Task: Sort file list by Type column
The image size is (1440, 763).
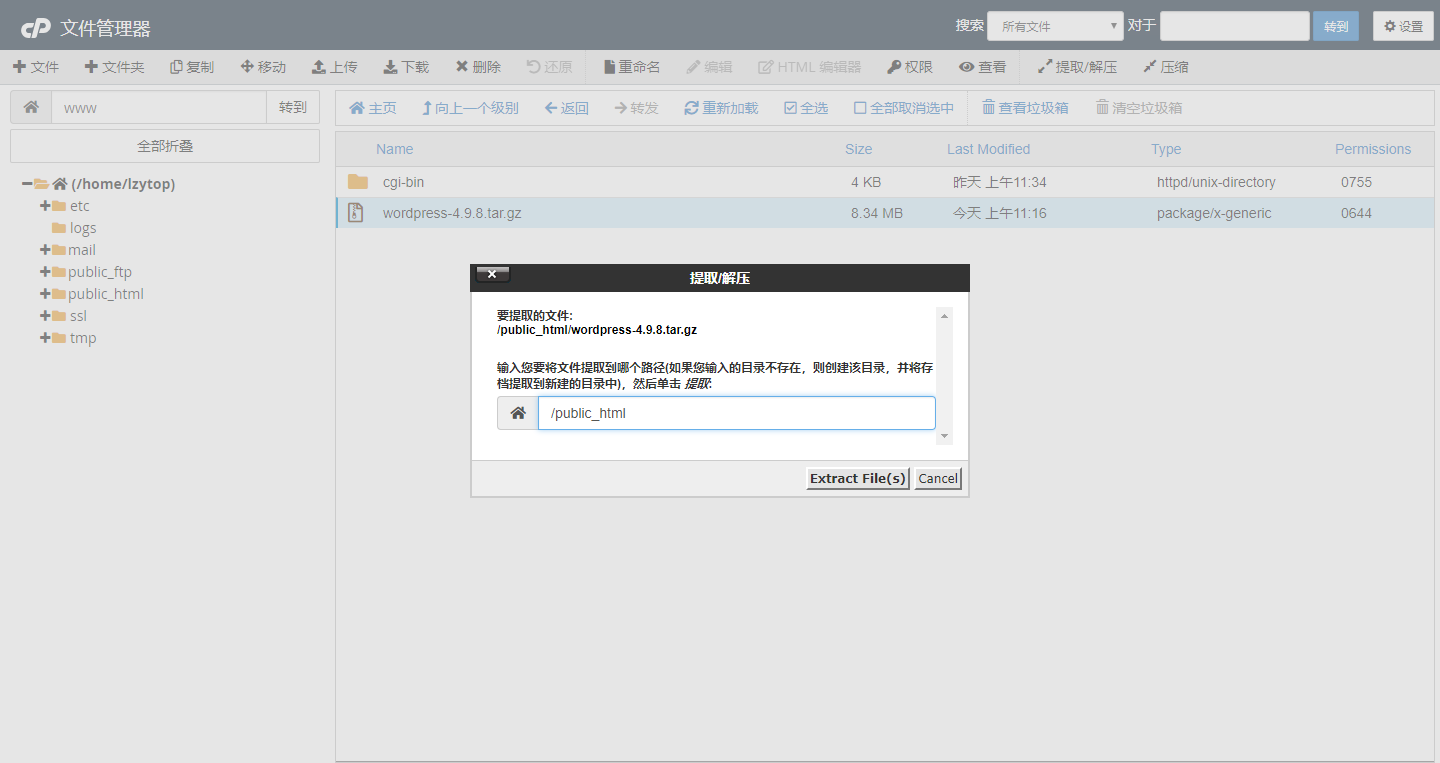Action: pyautogui.click(x=1166, y=149)
